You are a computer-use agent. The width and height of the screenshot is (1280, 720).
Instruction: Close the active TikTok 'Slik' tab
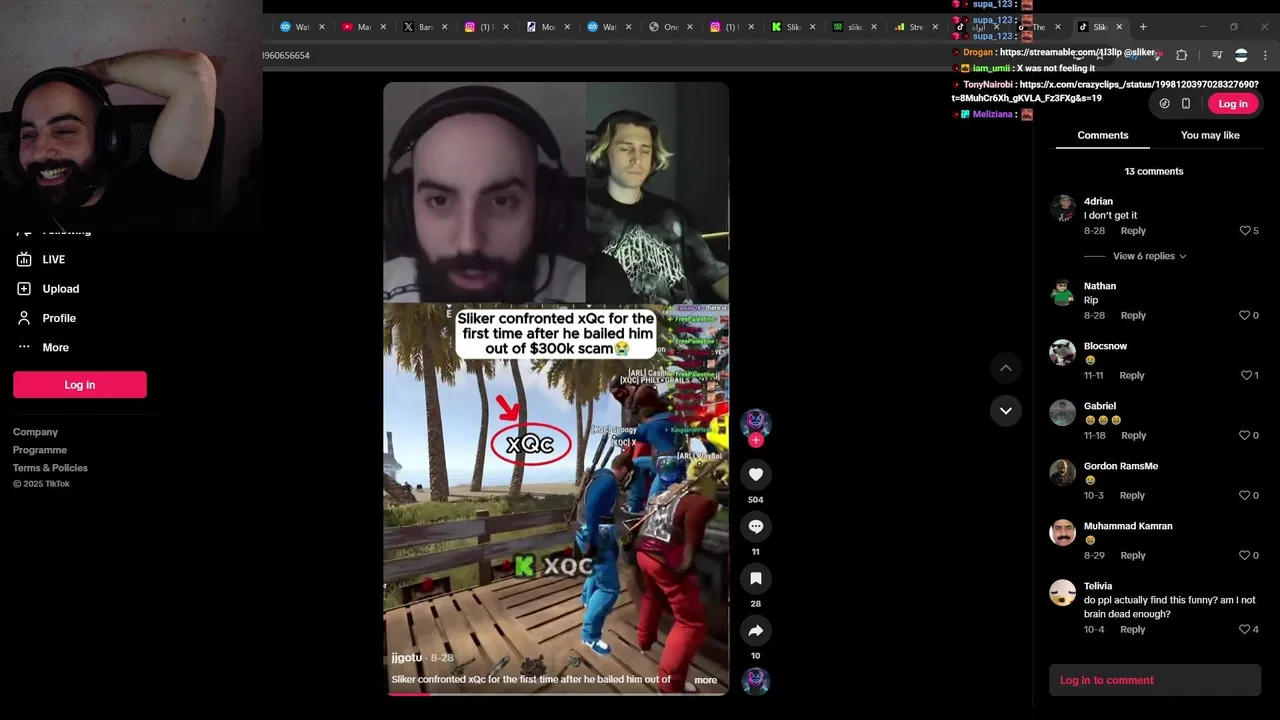point(1119,27)
